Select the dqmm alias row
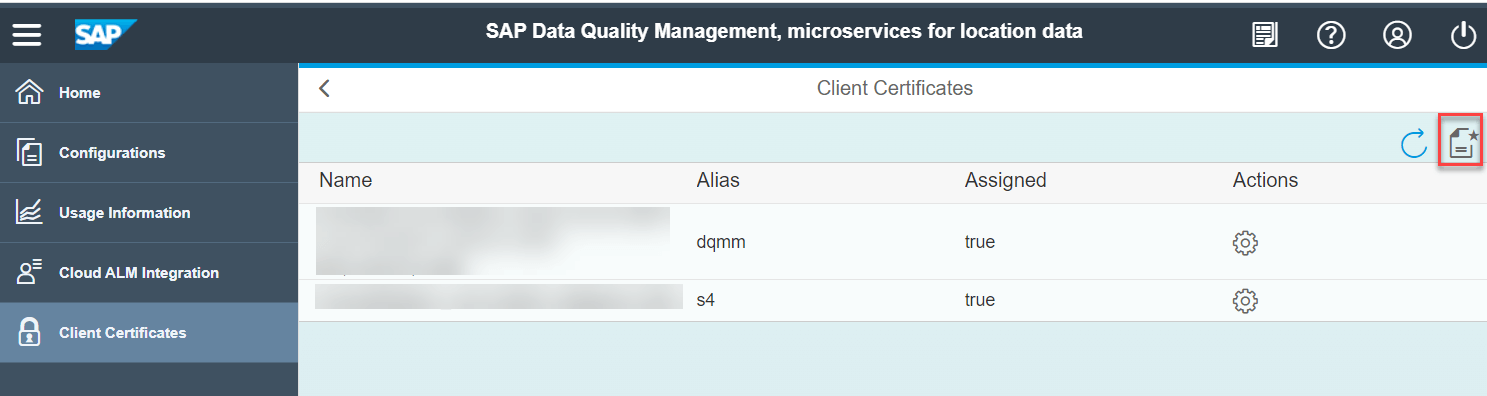Viewport: 1487px width, 396px height. [892, 242]
